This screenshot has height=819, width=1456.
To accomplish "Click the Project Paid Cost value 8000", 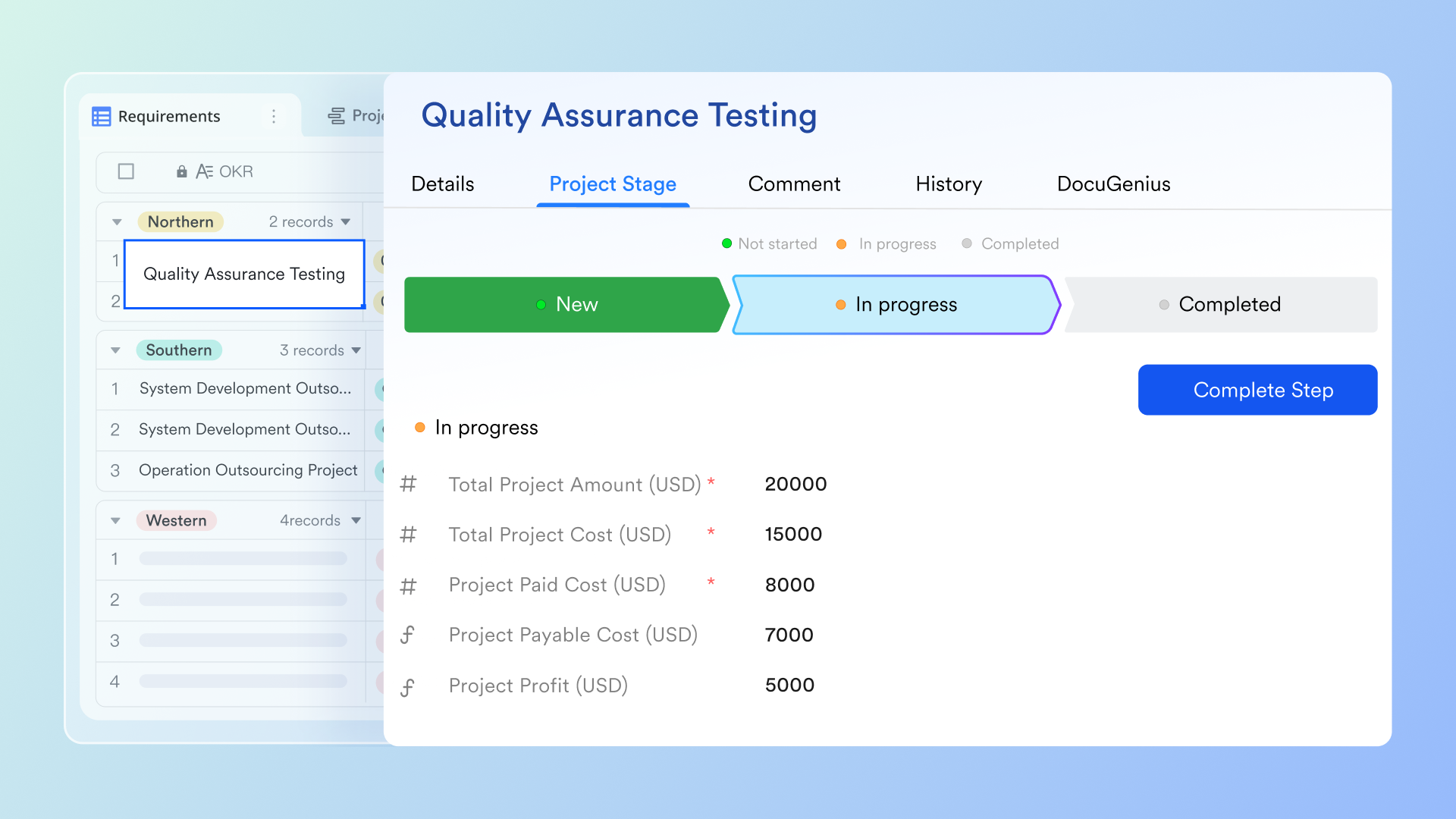I will [789, 585].
